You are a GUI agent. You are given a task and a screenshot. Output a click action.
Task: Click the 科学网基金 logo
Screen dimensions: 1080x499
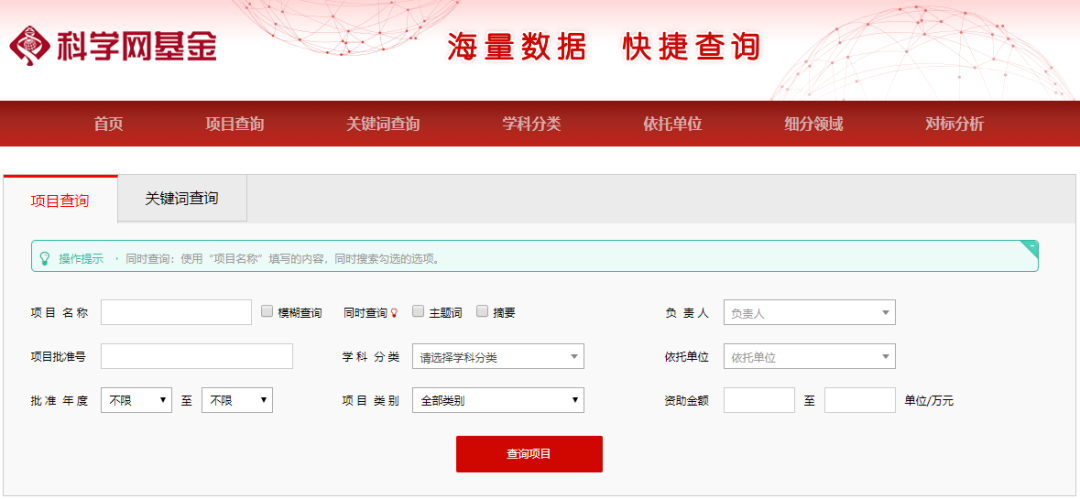[113, 45]
